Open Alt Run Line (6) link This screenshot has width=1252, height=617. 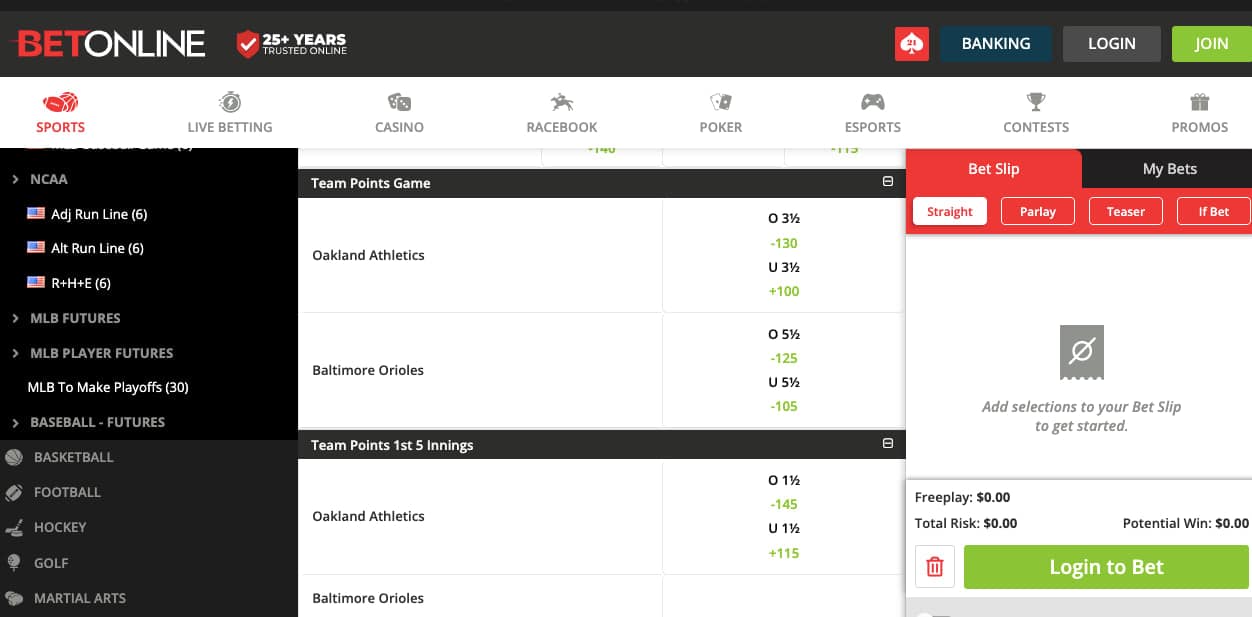(97, 248)
